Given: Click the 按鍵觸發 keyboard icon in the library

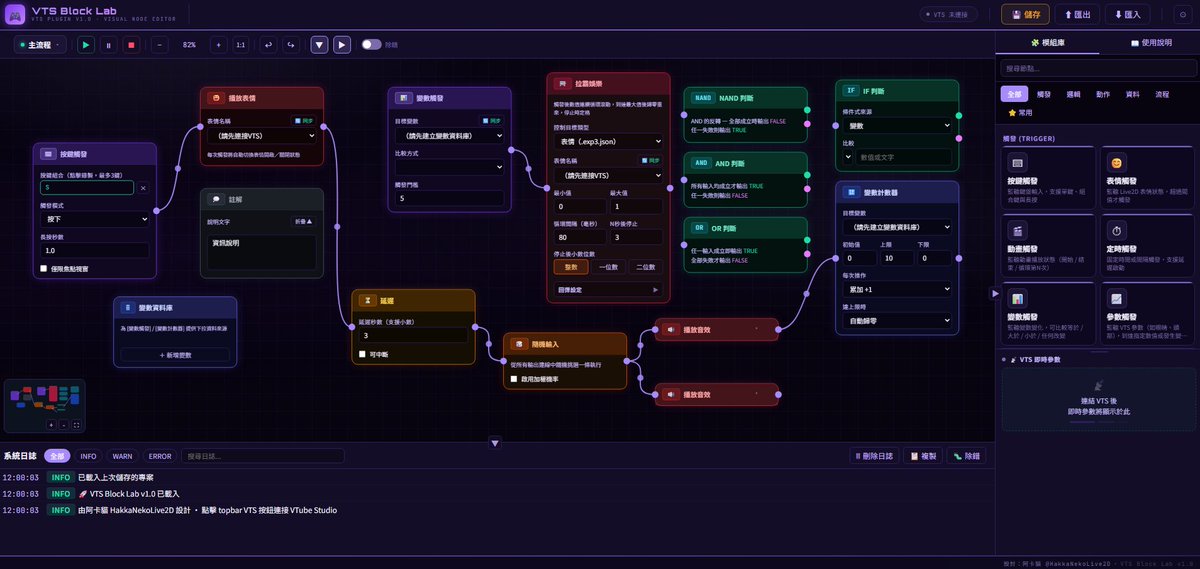Looking at the screenshot, I should pyautogui.click(x=1018, y=162).
